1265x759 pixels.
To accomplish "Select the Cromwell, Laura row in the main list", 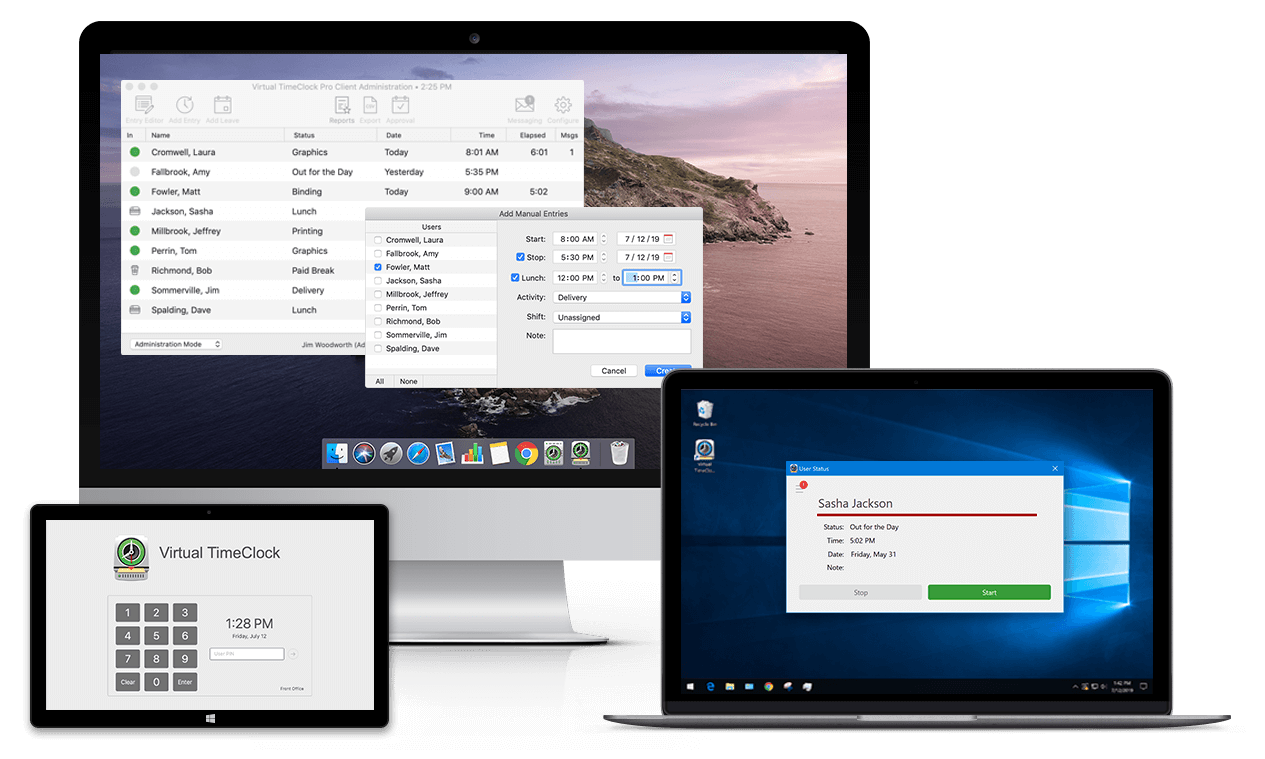I will point(353,152).
